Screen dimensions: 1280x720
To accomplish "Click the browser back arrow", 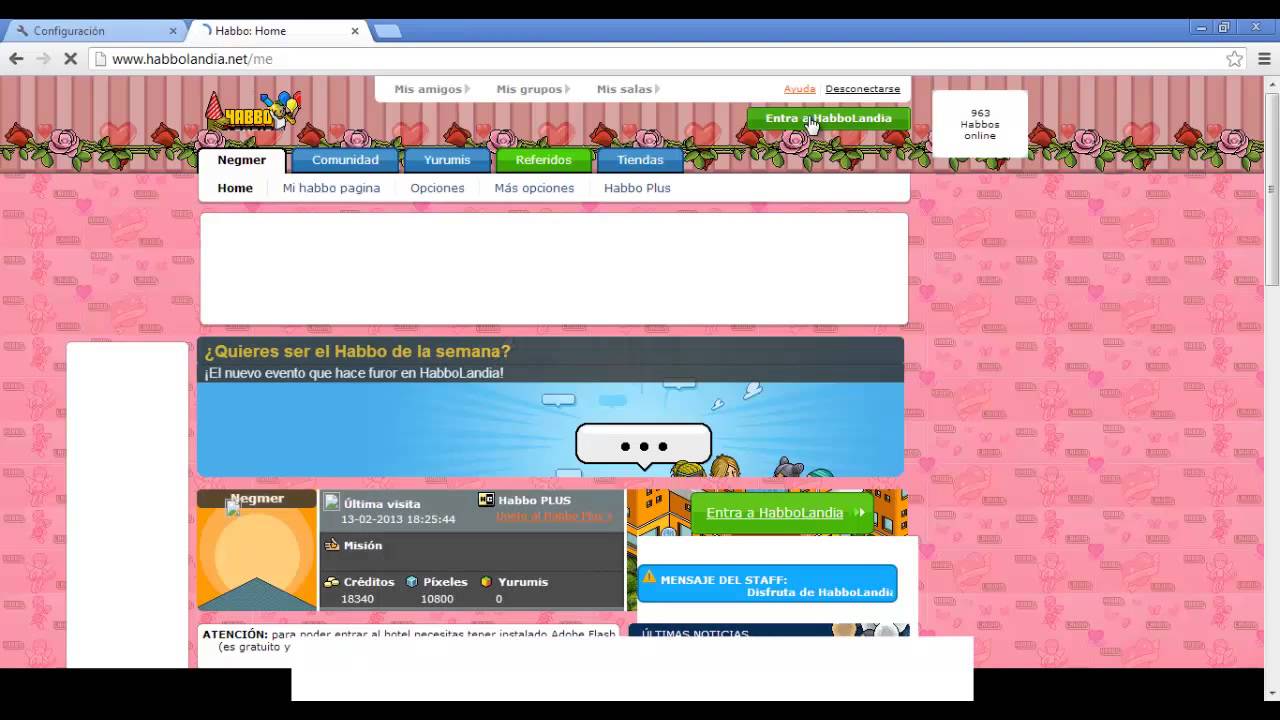I will [x=16, y=59].
